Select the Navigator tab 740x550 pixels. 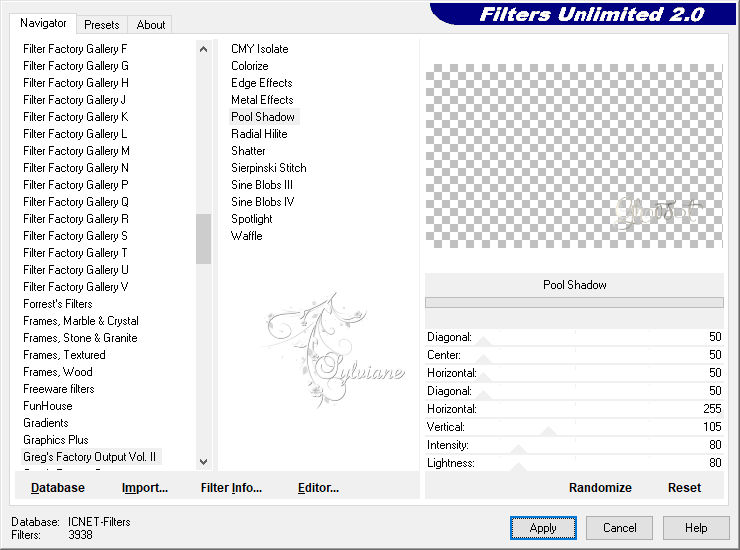pyautogui.click(x=43, y=23)
